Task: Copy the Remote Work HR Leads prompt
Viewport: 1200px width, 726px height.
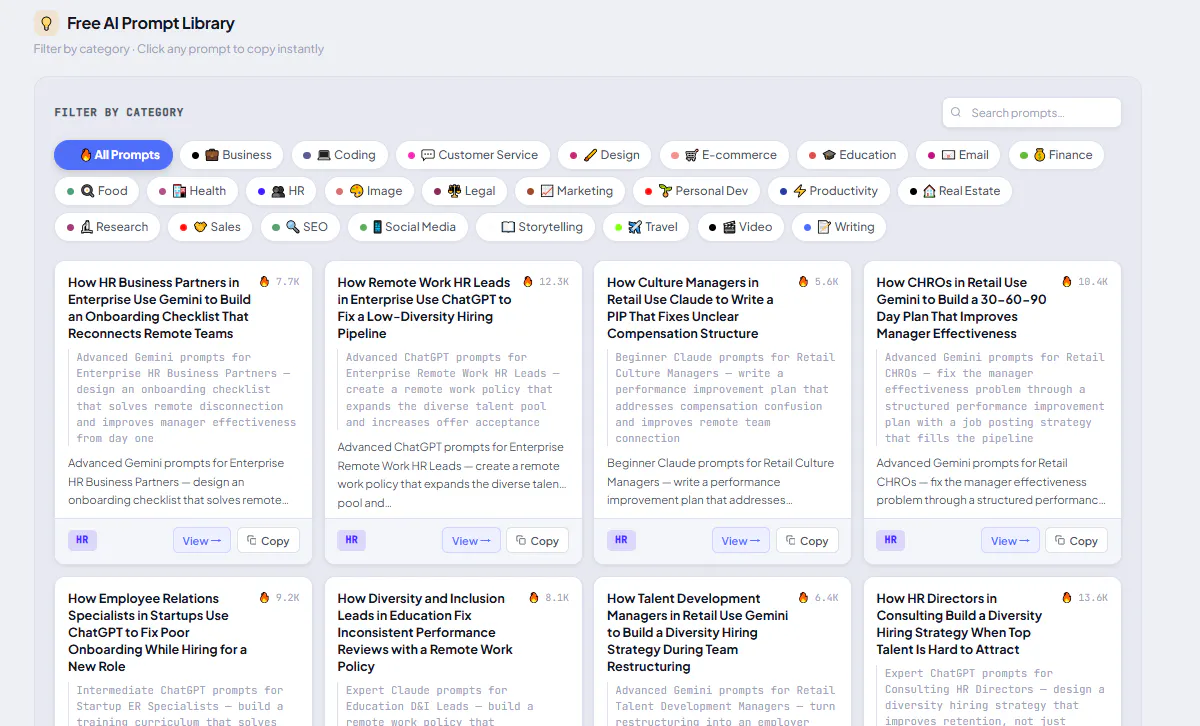Action: click(537, 540)
